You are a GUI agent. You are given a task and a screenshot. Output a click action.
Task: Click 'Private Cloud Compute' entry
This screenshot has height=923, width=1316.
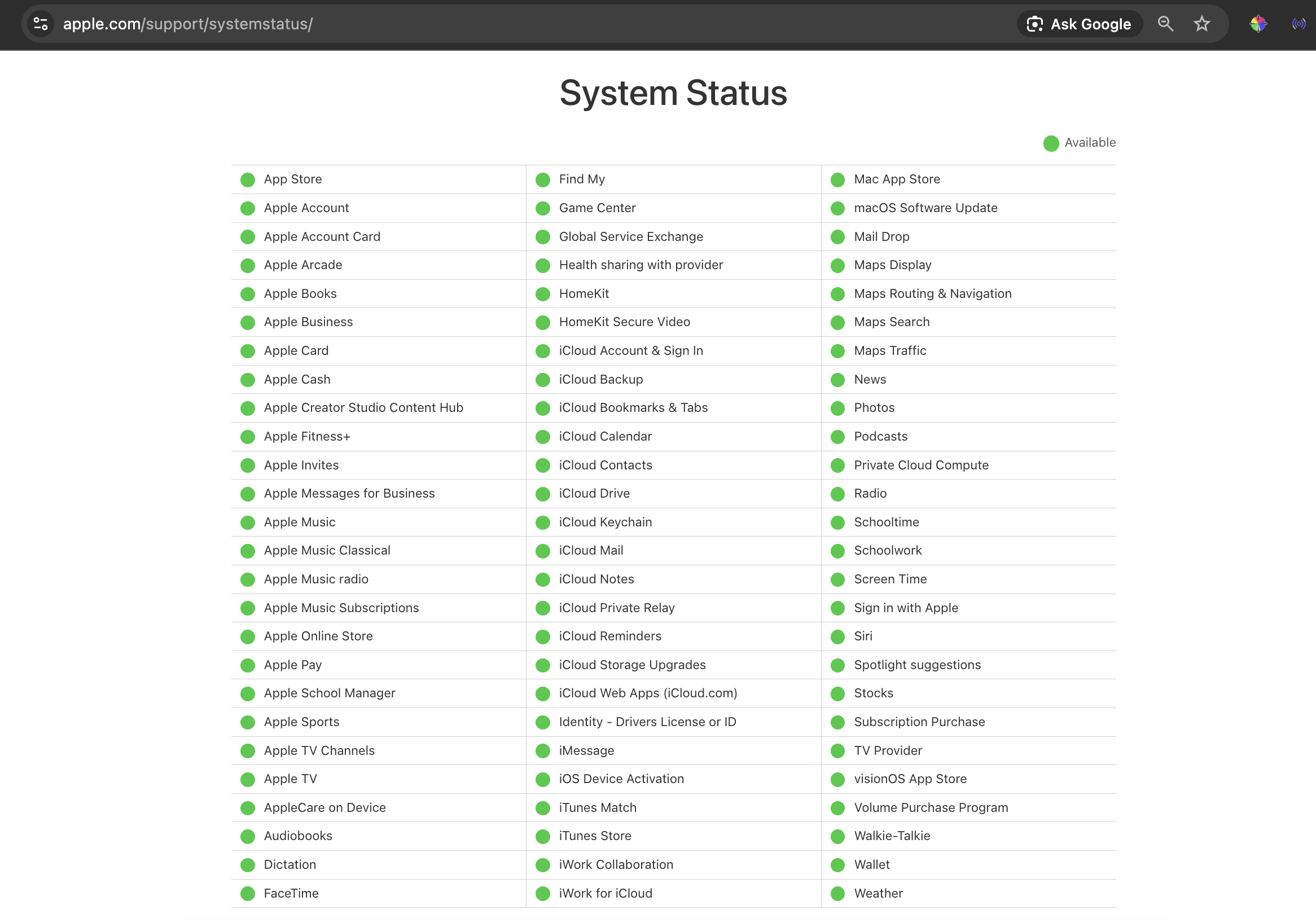[922, 465]
